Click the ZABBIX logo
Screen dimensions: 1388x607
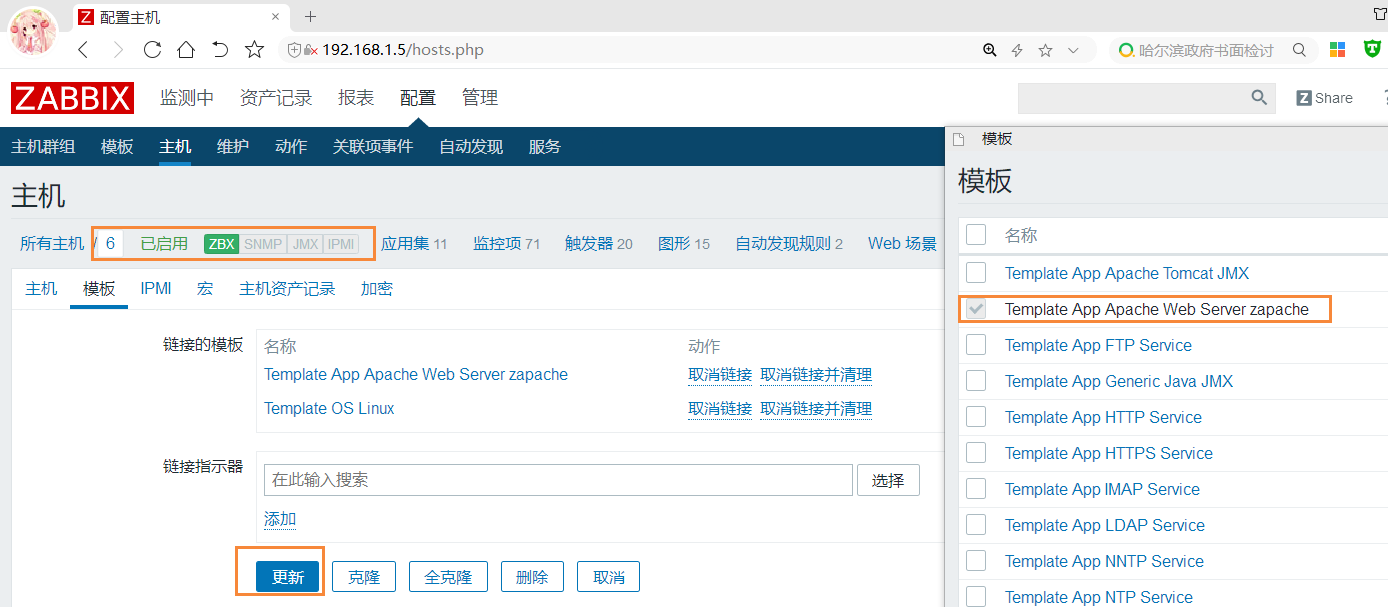pos(72,98)
